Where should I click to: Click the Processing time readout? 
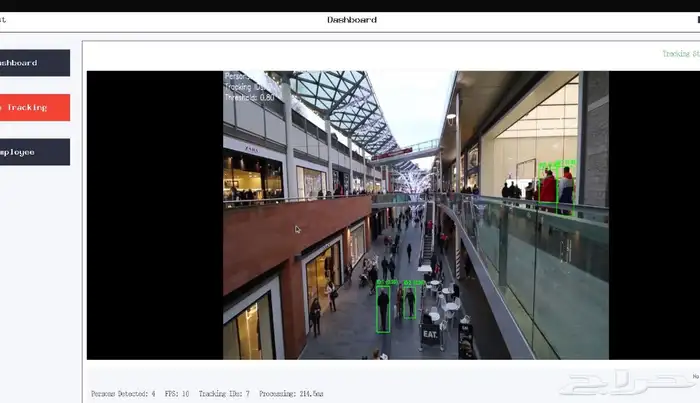(291, 394)
